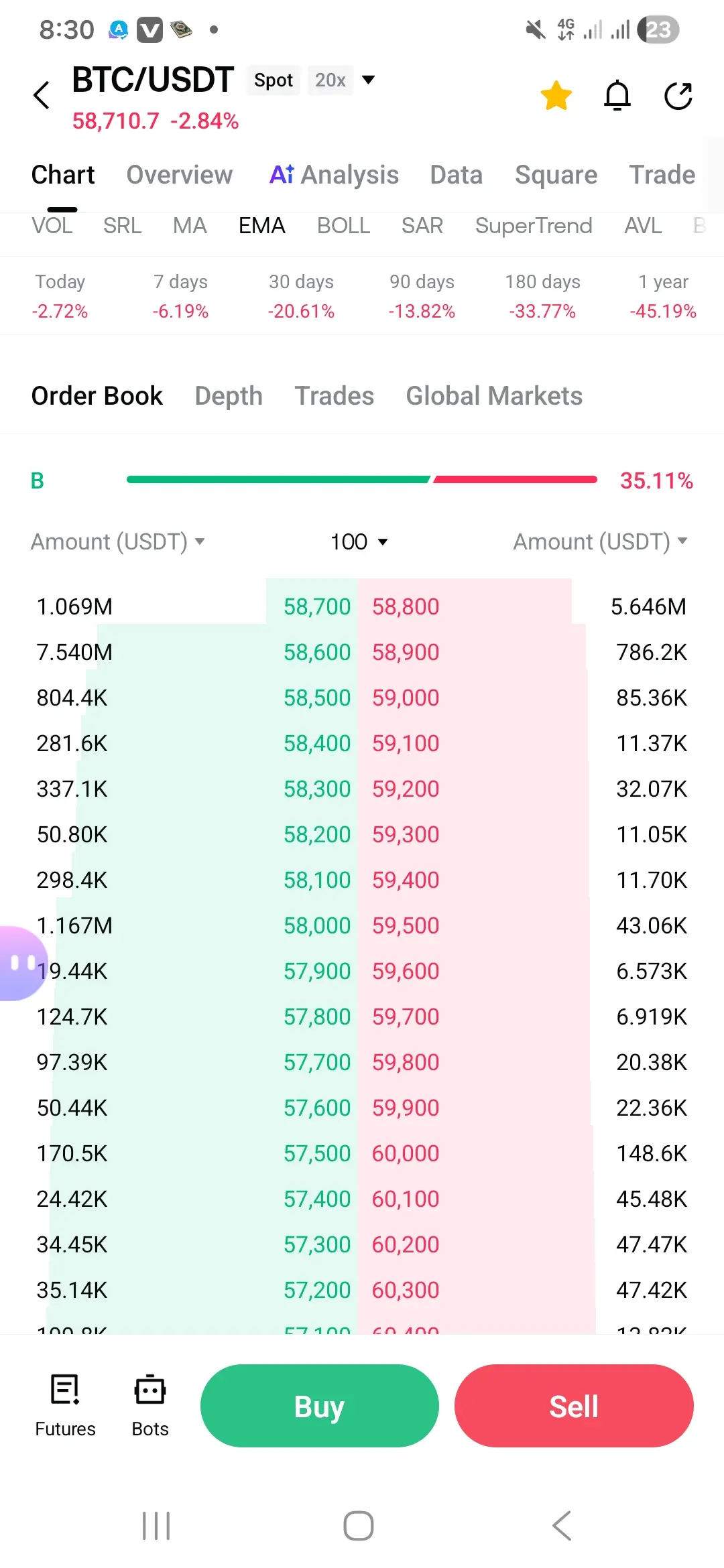The height and width of the screenshot is (1568, 724).
Task: Open the Futures icon in bottom bar
Action: [65, 1405]
